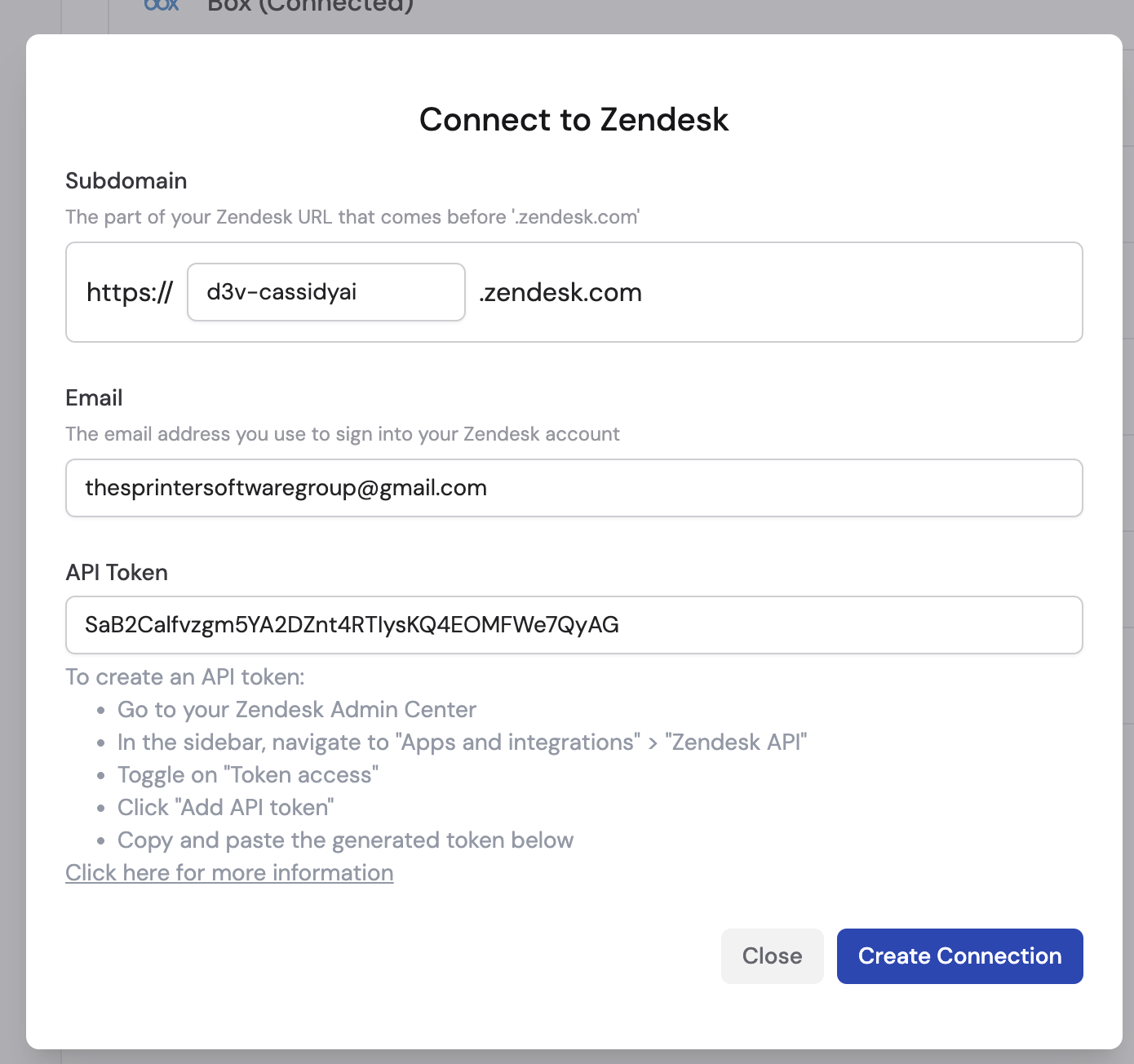The image size is (1134, 1064).
Task: Click the Close button
Action: point(771,955)
